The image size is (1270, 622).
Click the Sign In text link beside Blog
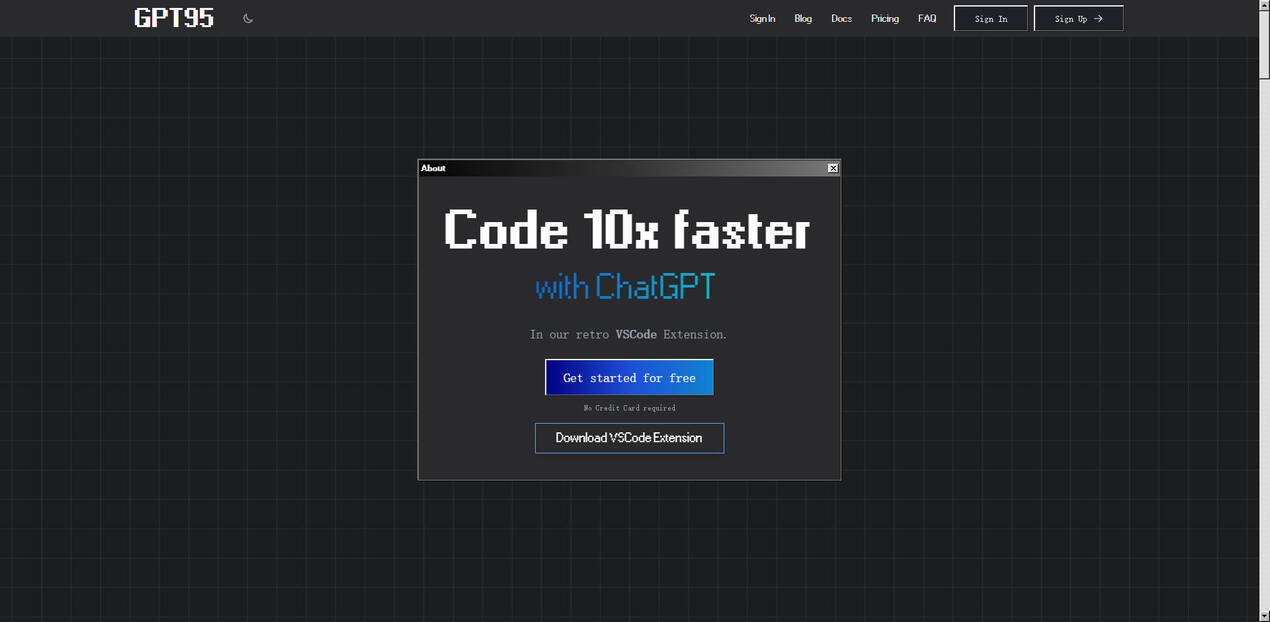point(762,18)
